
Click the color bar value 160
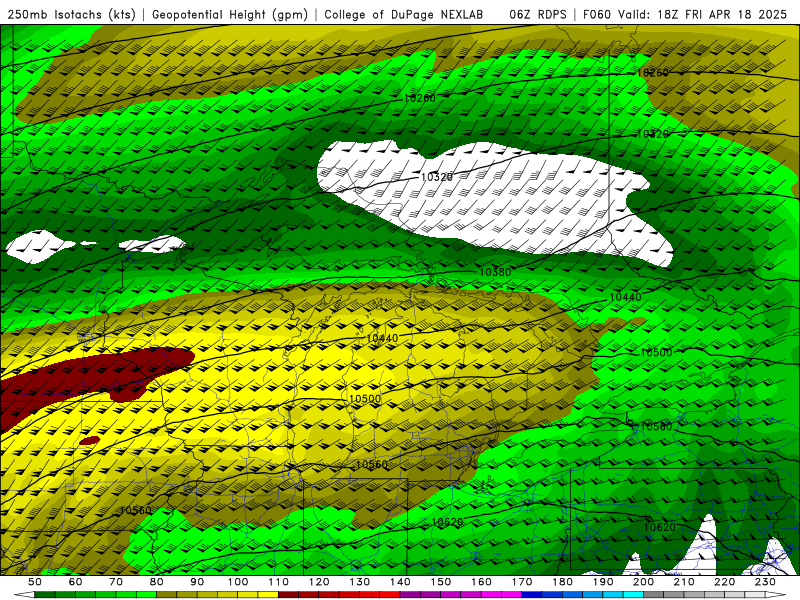click(481, 582)
